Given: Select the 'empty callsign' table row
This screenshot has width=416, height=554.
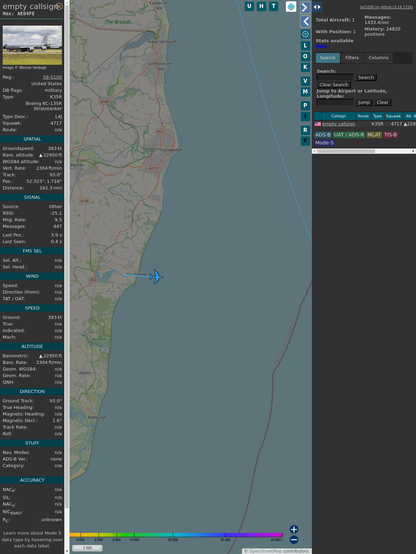Looking at the screenshot, I should click(365, 124).
